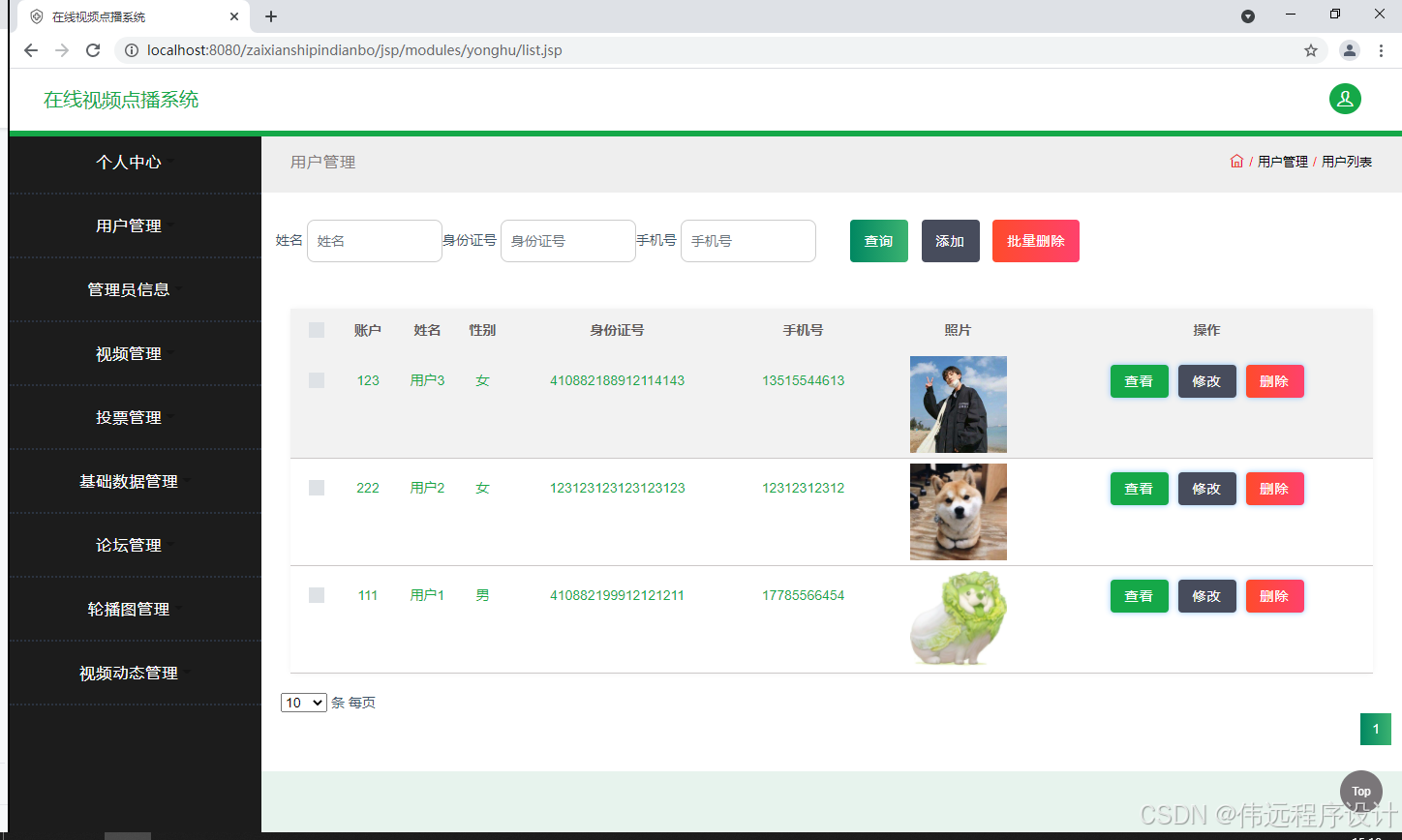Click the 添加 add button

(951, 241)
